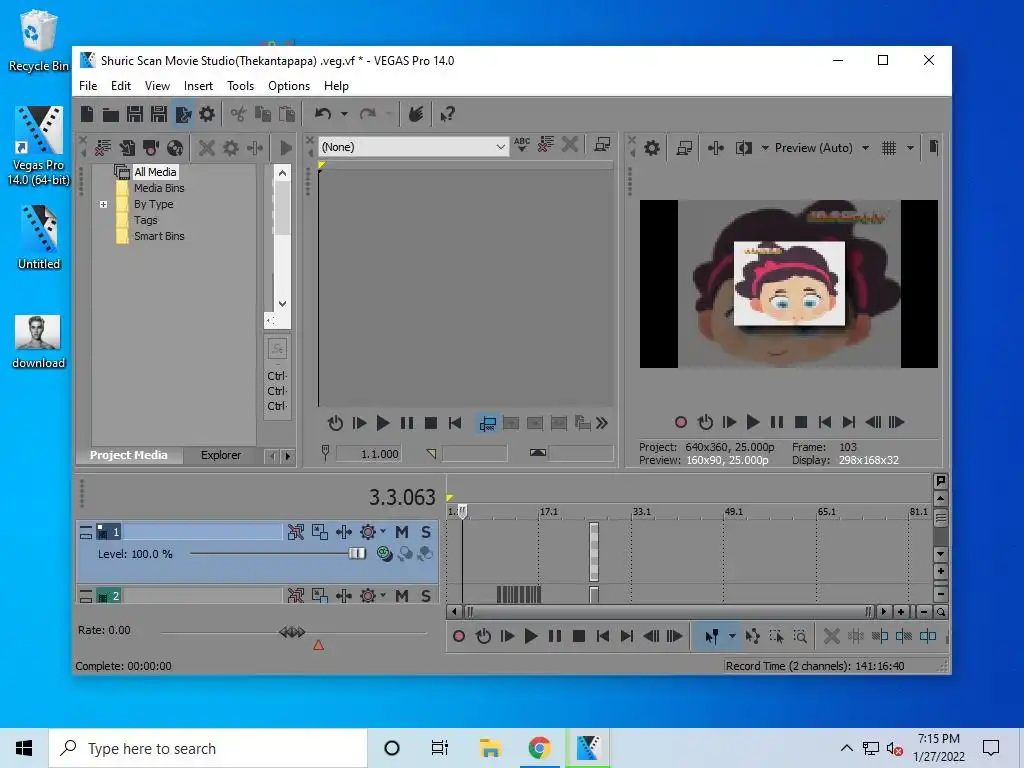This screenshot has width=1024, height=768.
Task: Open the Preview (Auto) quality dropdown
Action: pyautogui.click(x=865, y=148)
